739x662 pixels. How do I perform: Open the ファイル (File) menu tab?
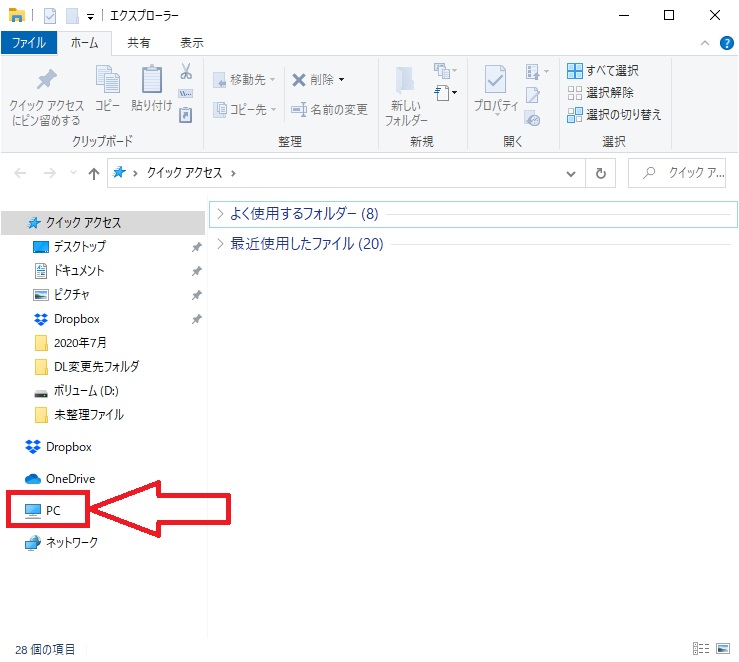click(x=29, y=43)
